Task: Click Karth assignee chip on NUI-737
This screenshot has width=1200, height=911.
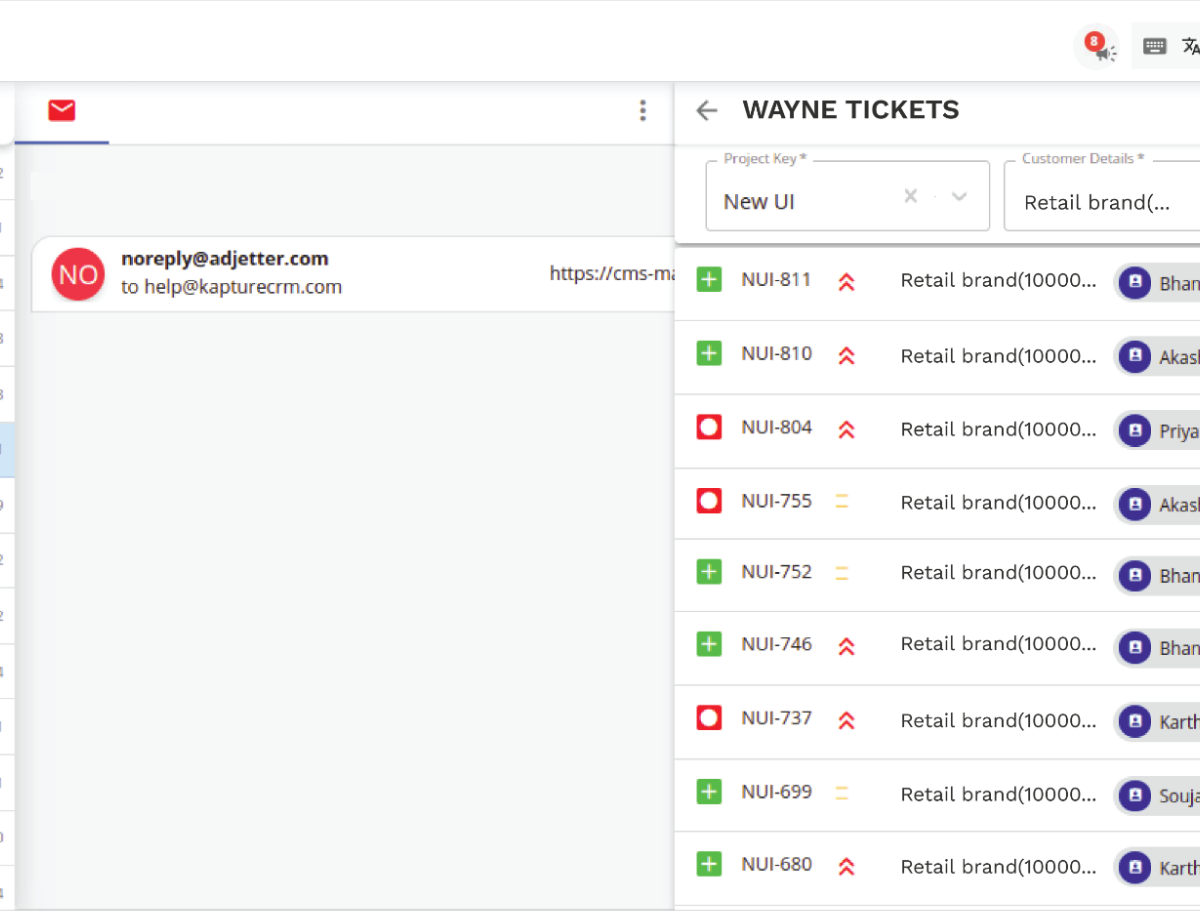Action: 1158,721
